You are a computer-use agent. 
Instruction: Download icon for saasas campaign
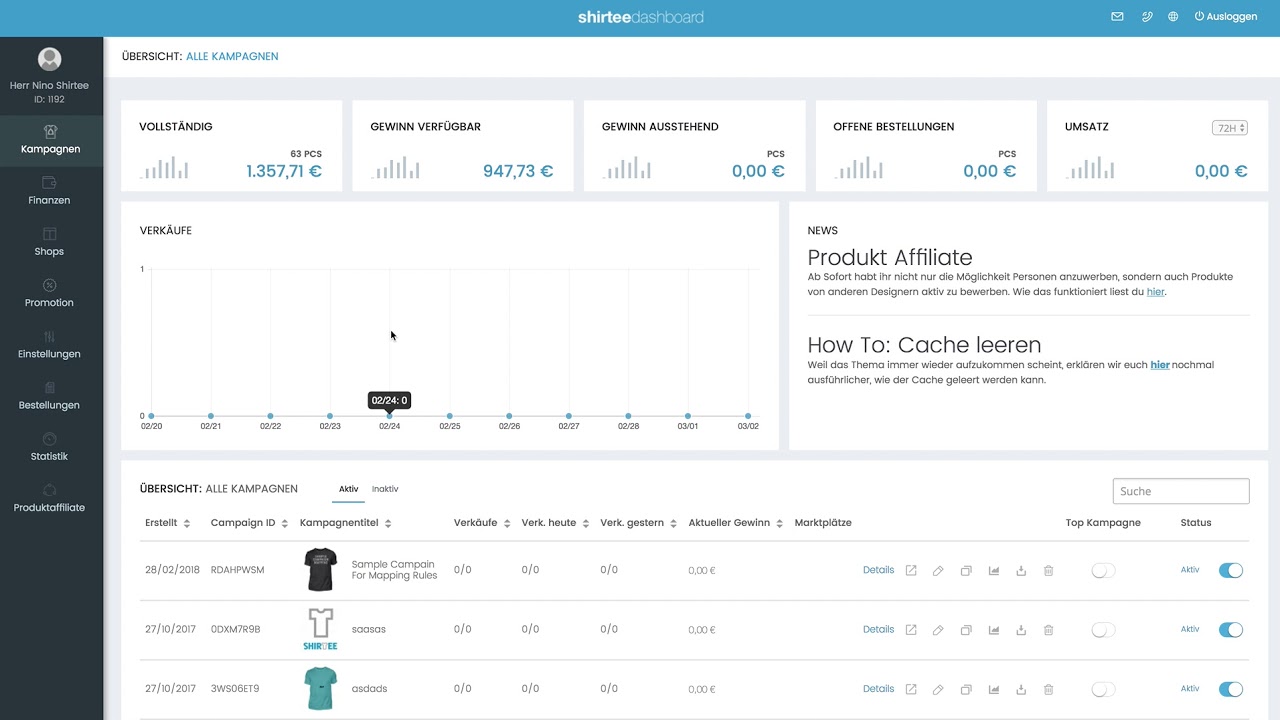click(x=1021, y=630)
